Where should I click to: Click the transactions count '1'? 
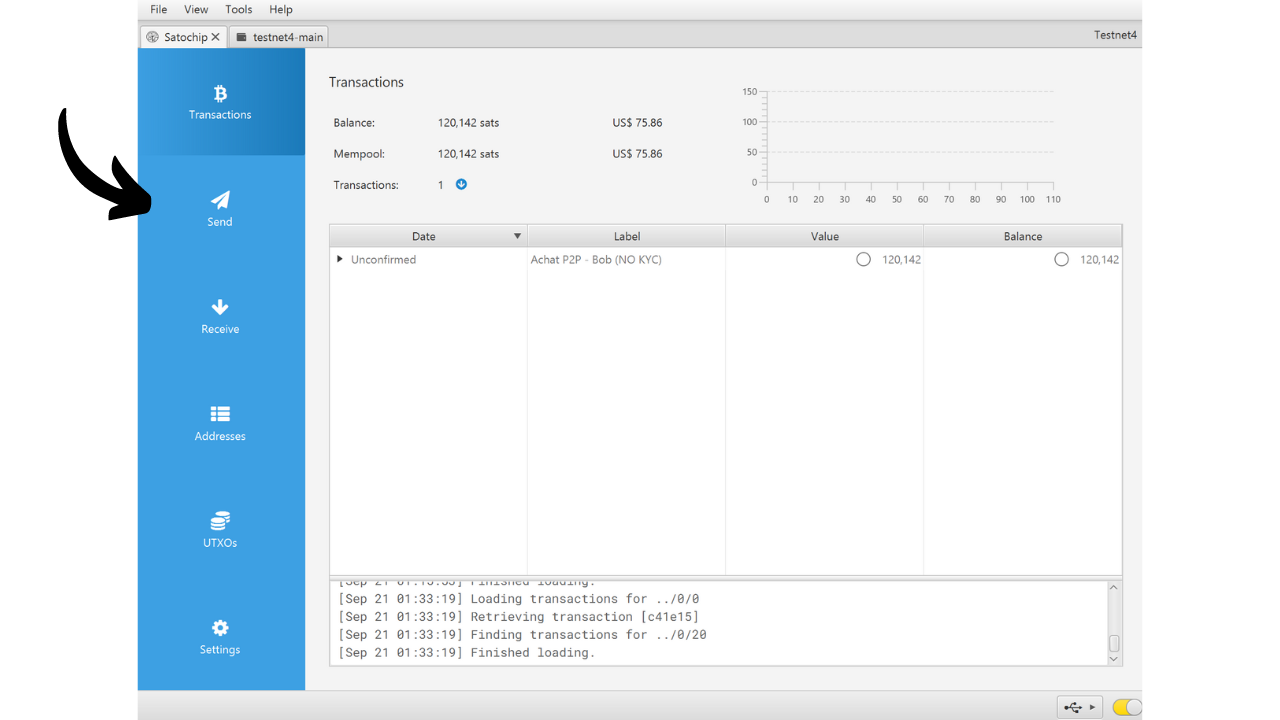pyautogui.click(x=441, y=185)
